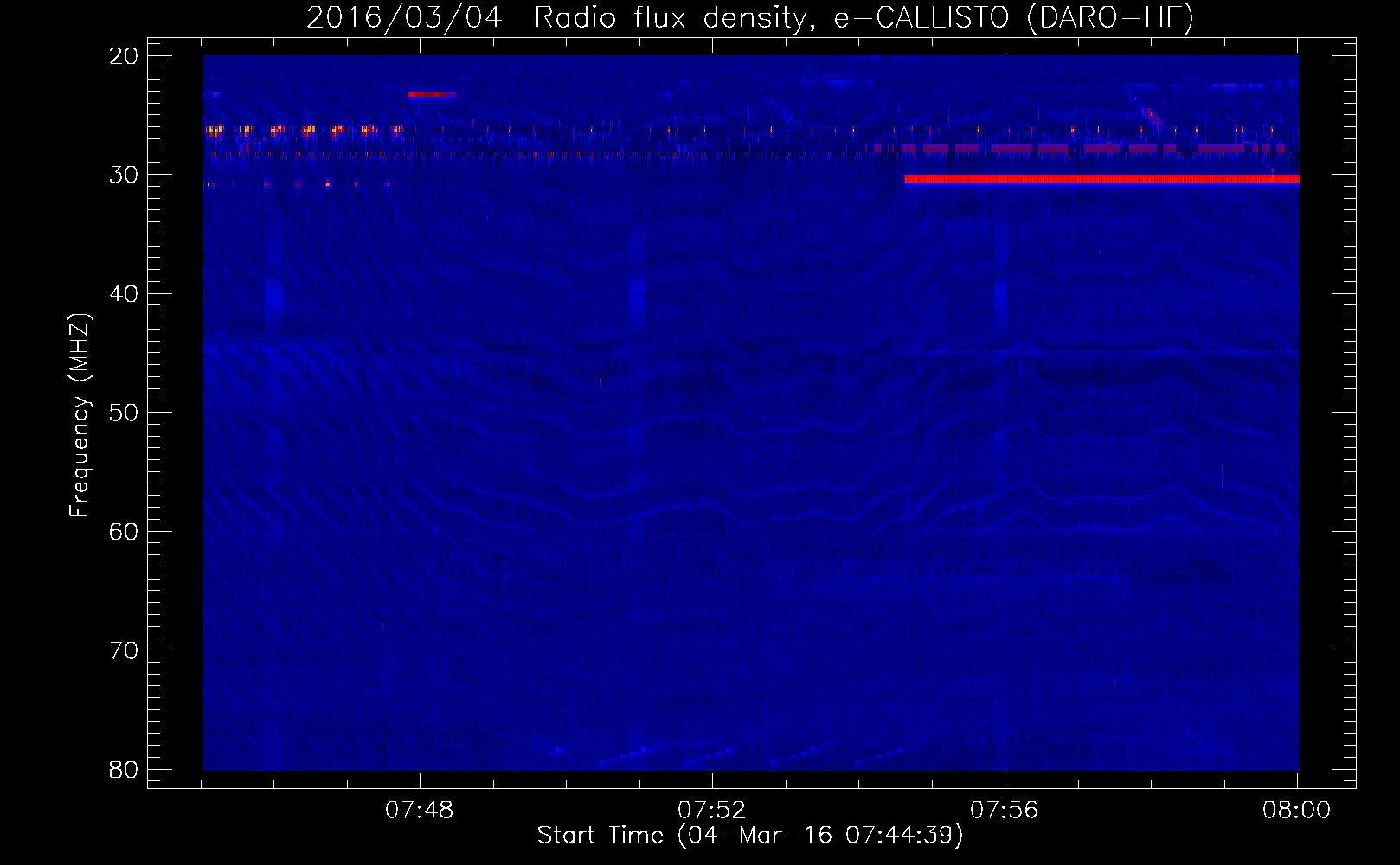
Task: Click the 08:00 time axis label
Action: point(1296,811)
